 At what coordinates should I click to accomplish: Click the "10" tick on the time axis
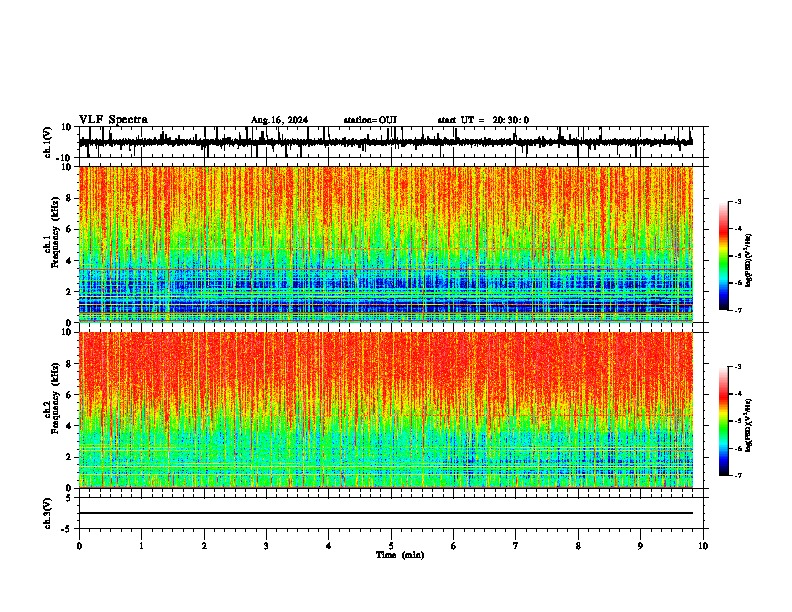click(703, 546)
